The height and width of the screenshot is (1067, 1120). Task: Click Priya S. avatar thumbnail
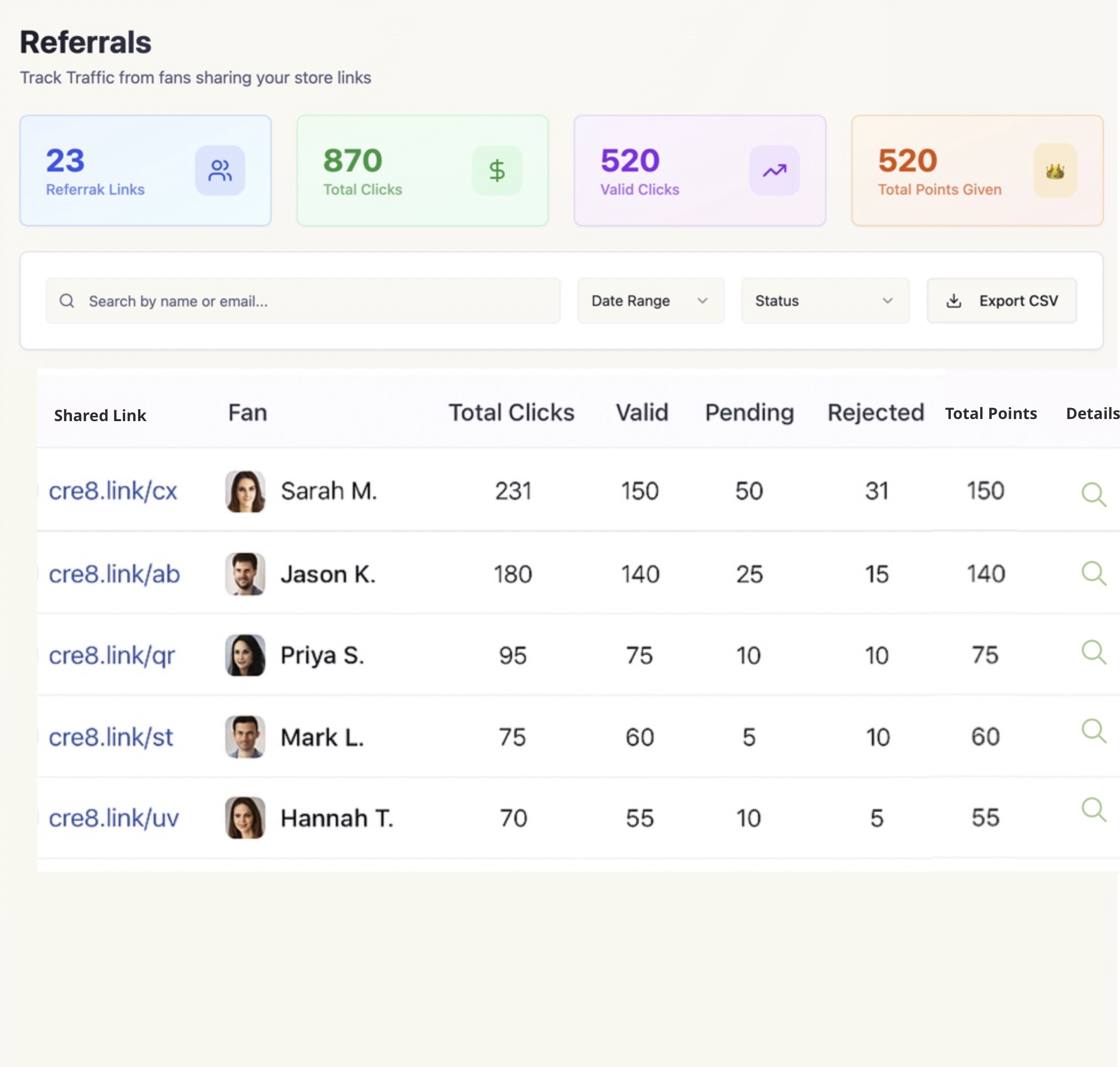245,655
